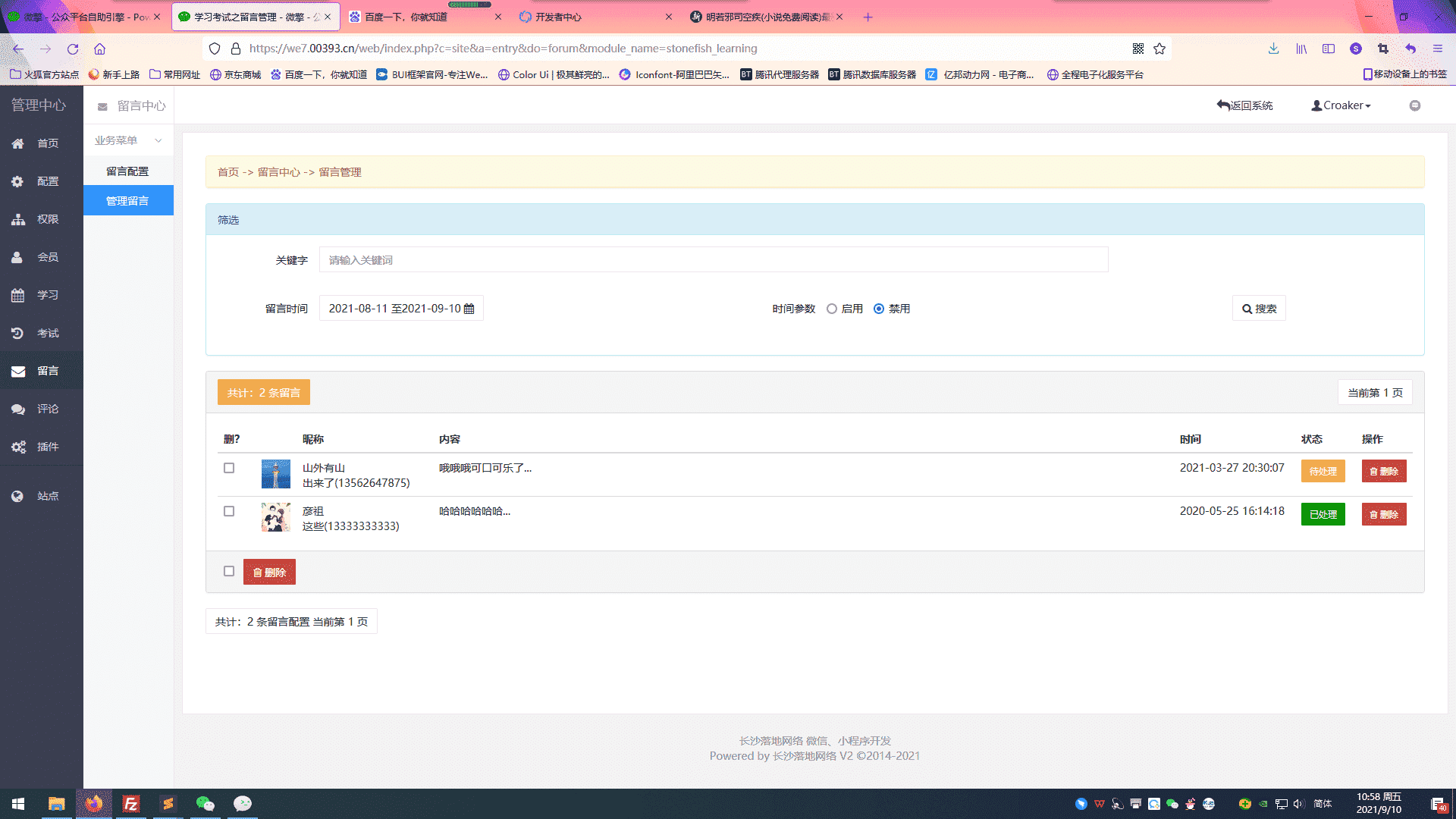Open WeChat from the taskbar
This screenshot has width=1456, height=819.
click(205, 804)
